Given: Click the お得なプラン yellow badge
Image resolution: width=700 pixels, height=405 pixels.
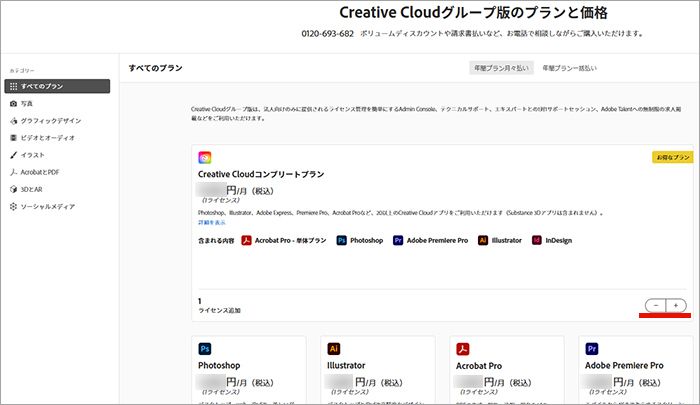Looking at the screenshot, I should click(673, 157).
